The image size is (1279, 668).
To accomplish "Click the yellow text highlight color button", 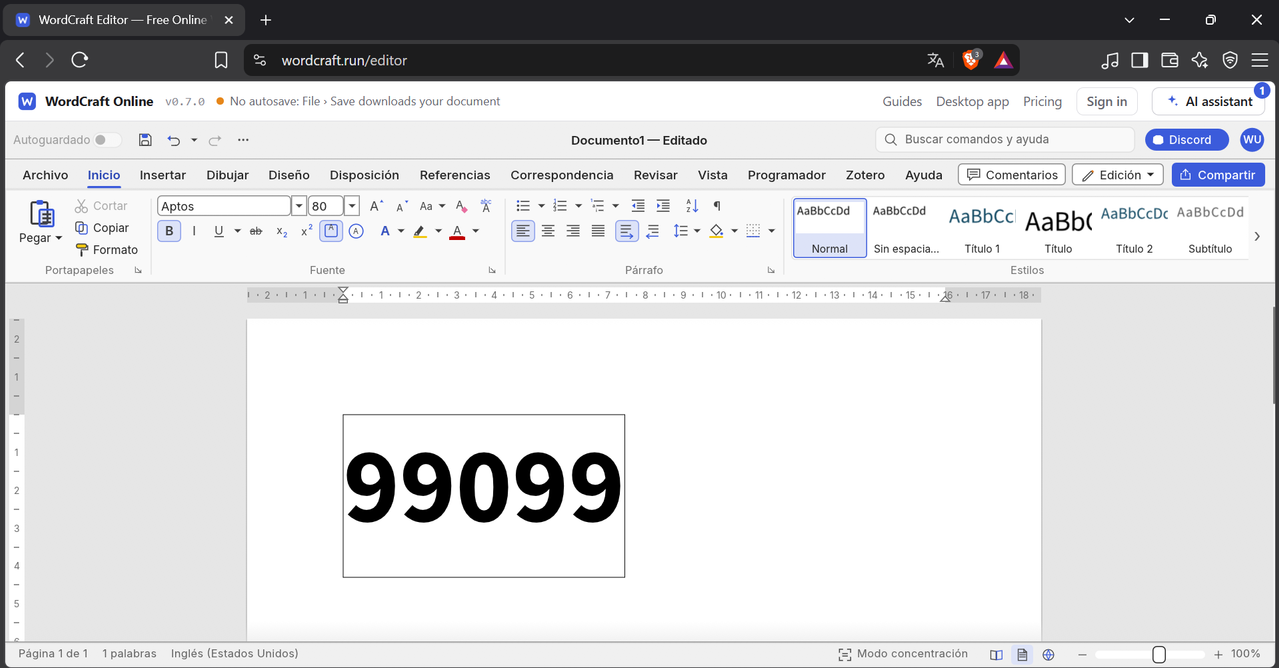I will [420, 231].
